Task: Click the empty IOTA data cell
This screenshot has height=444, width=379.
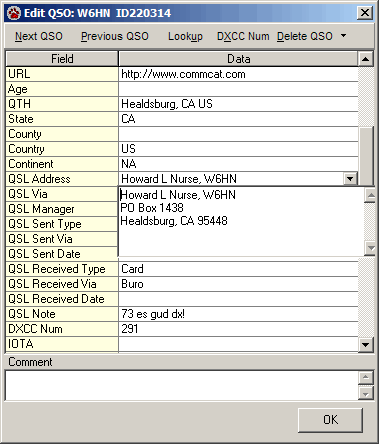Action: tap(238, 344)
